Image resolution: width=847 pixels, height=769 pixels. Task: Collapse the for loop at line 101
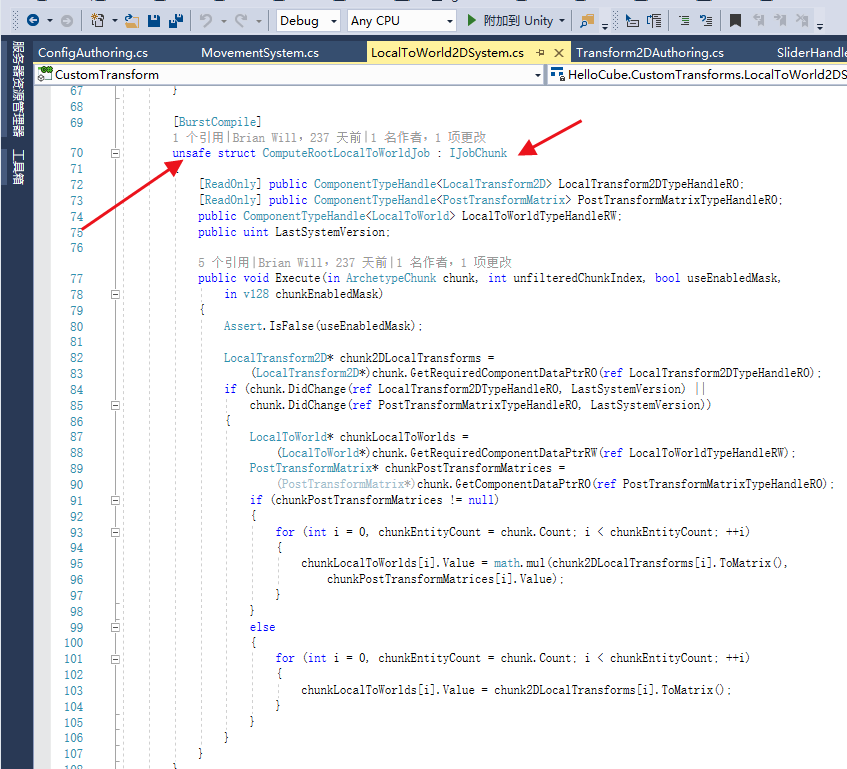click(x=115, y=659)
